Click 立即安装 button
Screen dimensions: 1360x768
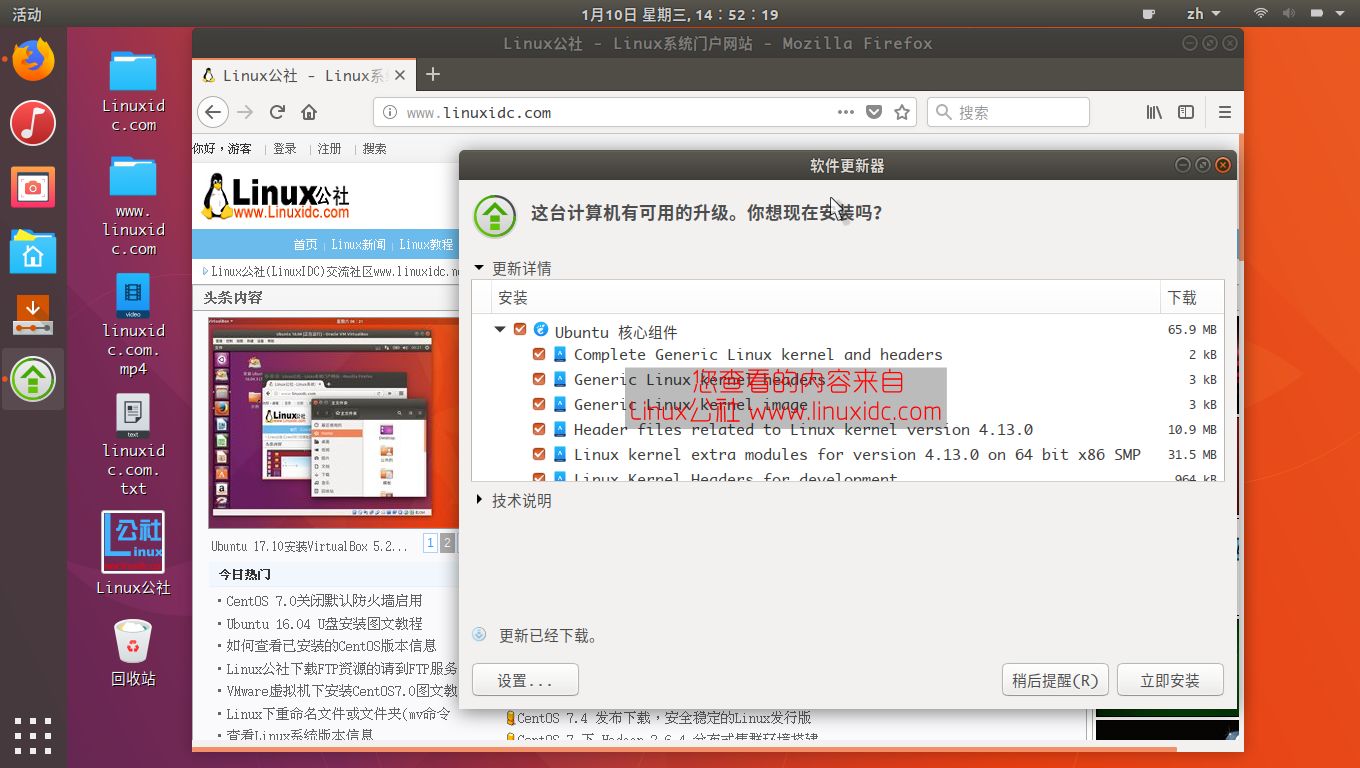coord(1170,680)
